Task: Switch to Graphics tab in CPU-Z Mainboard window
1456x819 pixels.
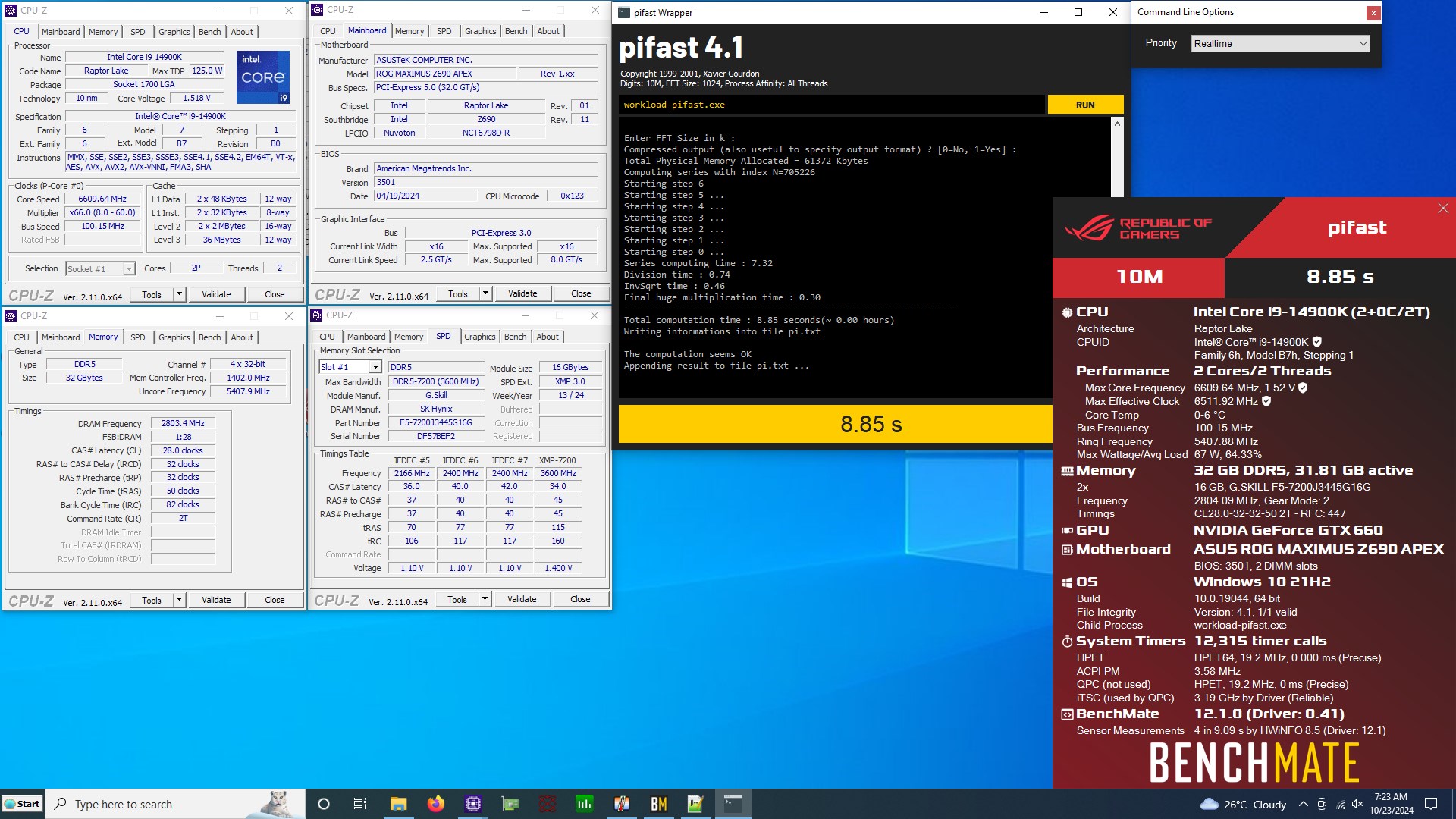Action: [x=480, y=31]
